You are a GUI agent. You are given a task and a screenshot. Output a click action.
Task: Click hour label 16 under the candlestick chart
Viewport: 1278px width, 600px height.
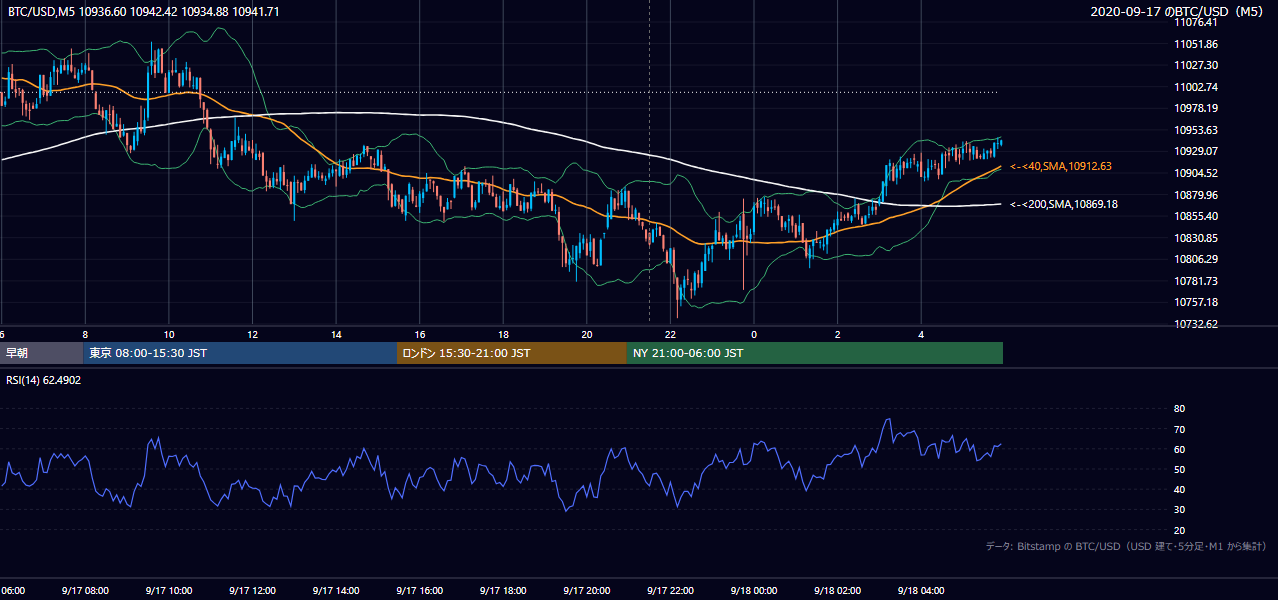click(420, 335)
